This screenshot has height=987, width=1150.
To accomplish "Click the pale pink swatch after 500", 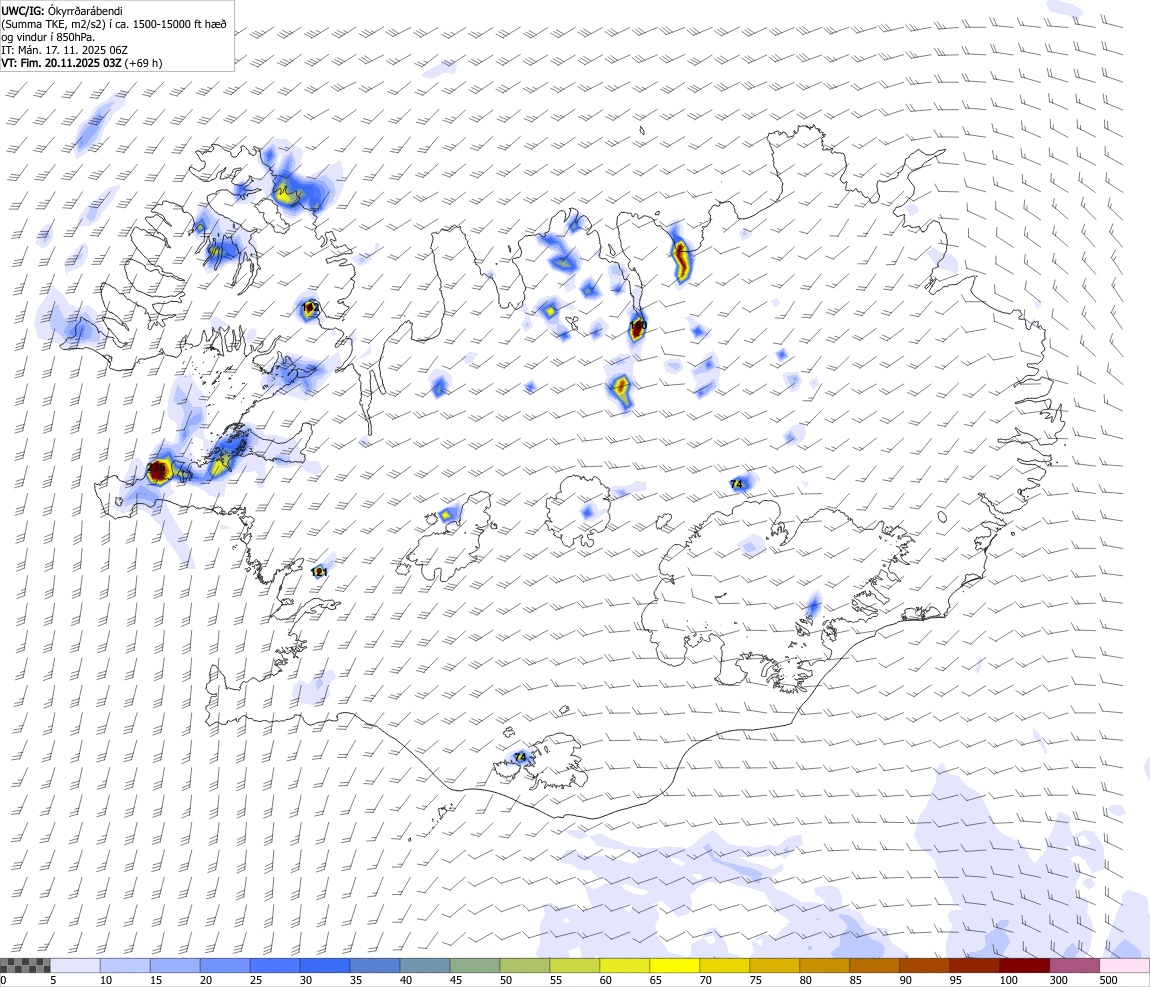I will (1125, 965).
